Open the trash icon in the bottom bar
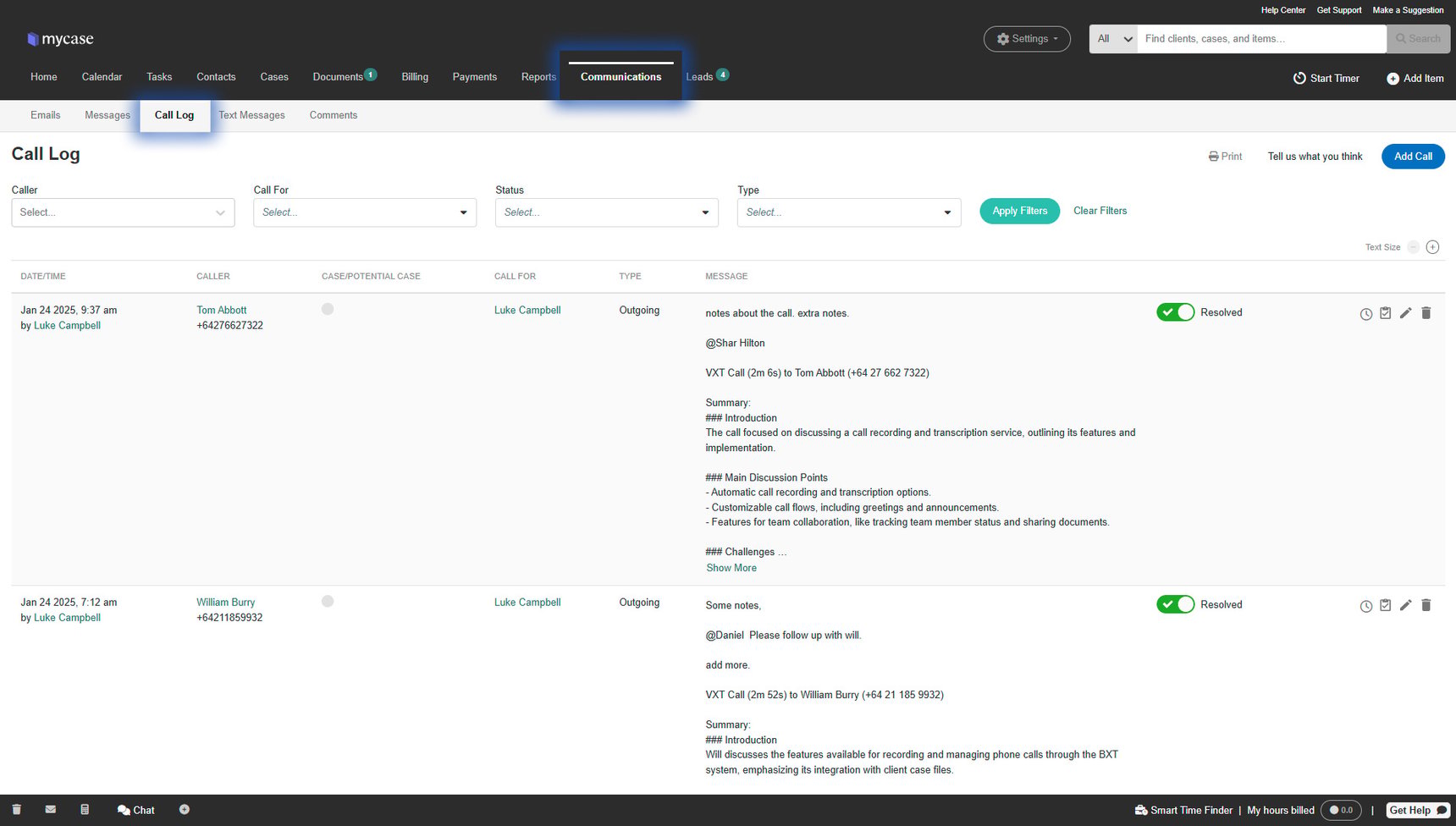Screen dimensions: 1456x826 [16, 810]
